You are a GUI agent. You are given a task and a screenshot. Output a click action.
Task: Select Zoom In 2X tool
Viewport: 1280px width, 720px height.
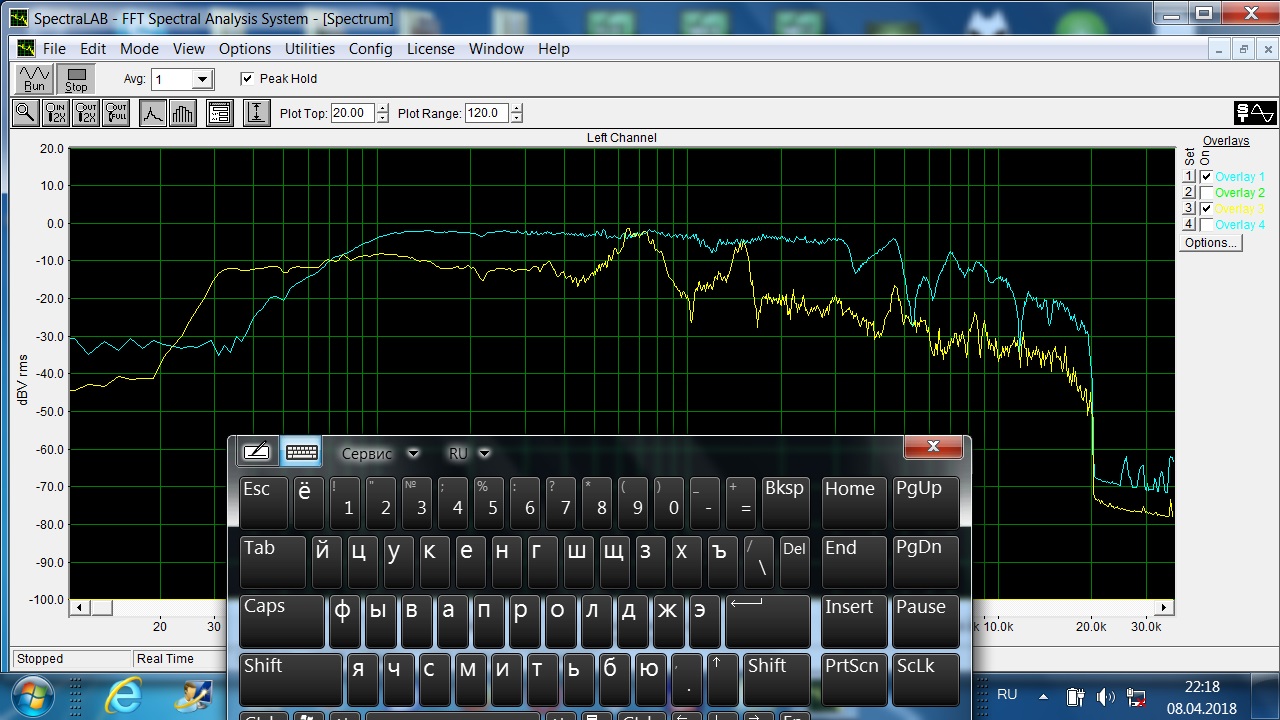point(55,113)
